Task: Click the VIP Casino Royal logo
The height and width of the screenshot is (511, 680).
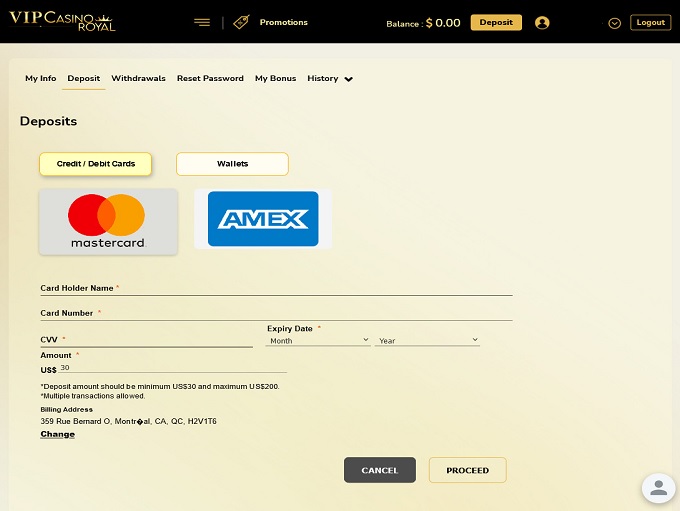Action: click(62, 21)
